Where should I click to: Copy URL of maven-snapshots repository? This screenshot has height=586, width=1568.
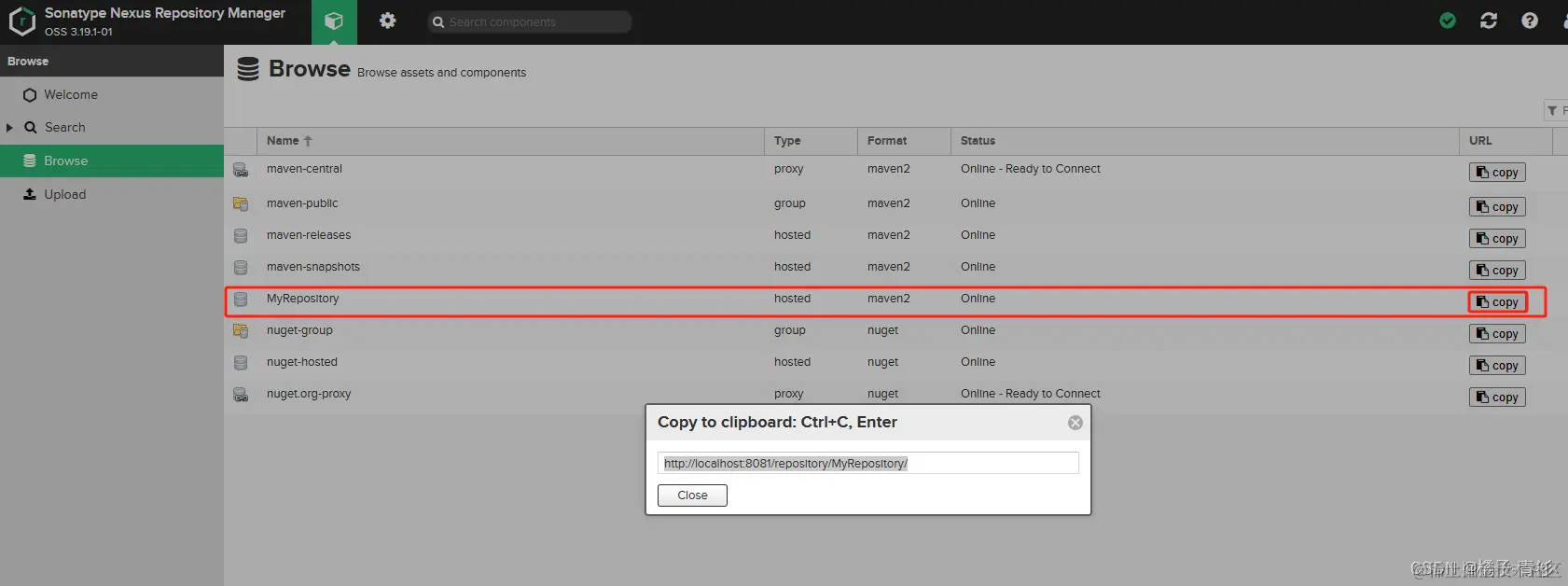coord(1497,271)
